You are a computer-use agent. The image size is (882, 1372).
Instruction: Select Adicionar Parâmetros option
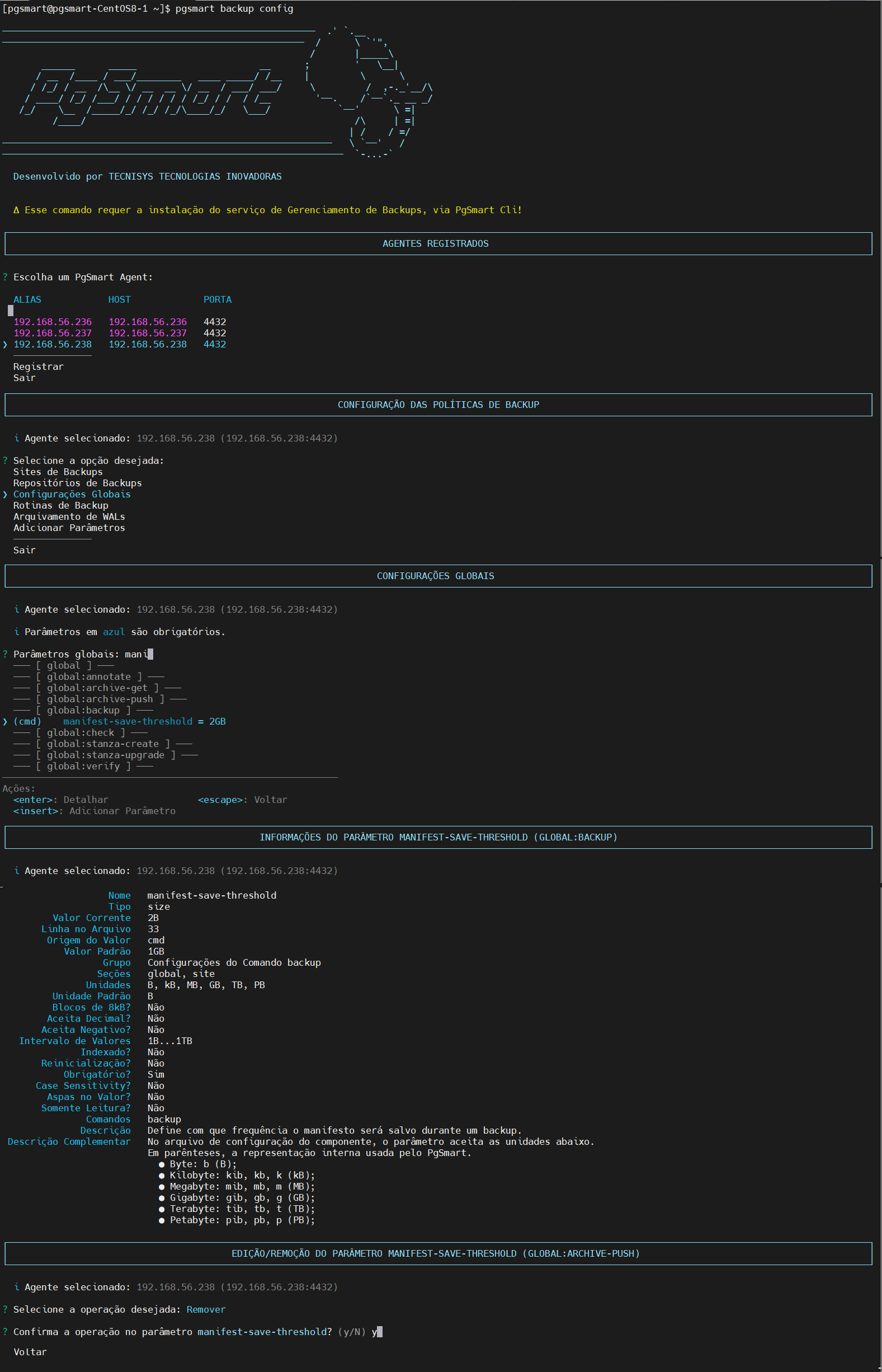point(69,528)
